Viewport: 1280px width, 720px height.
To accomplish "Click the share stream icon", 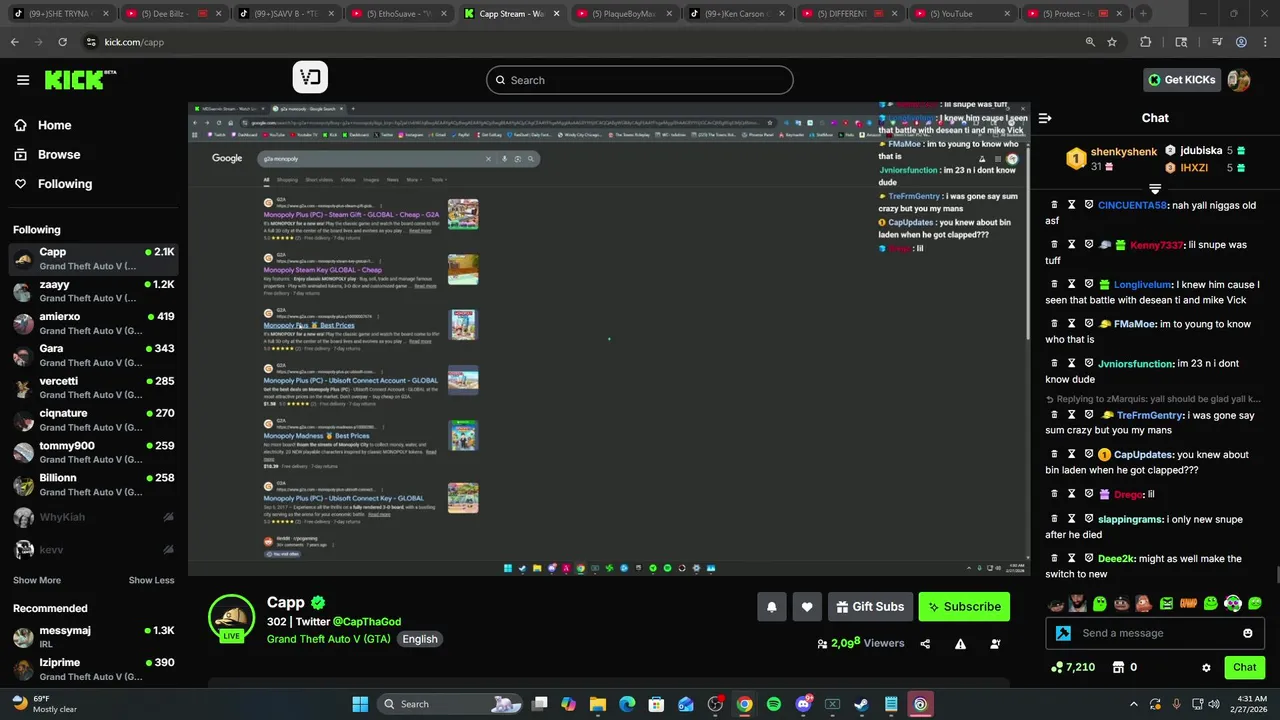I will pos(925,644).
